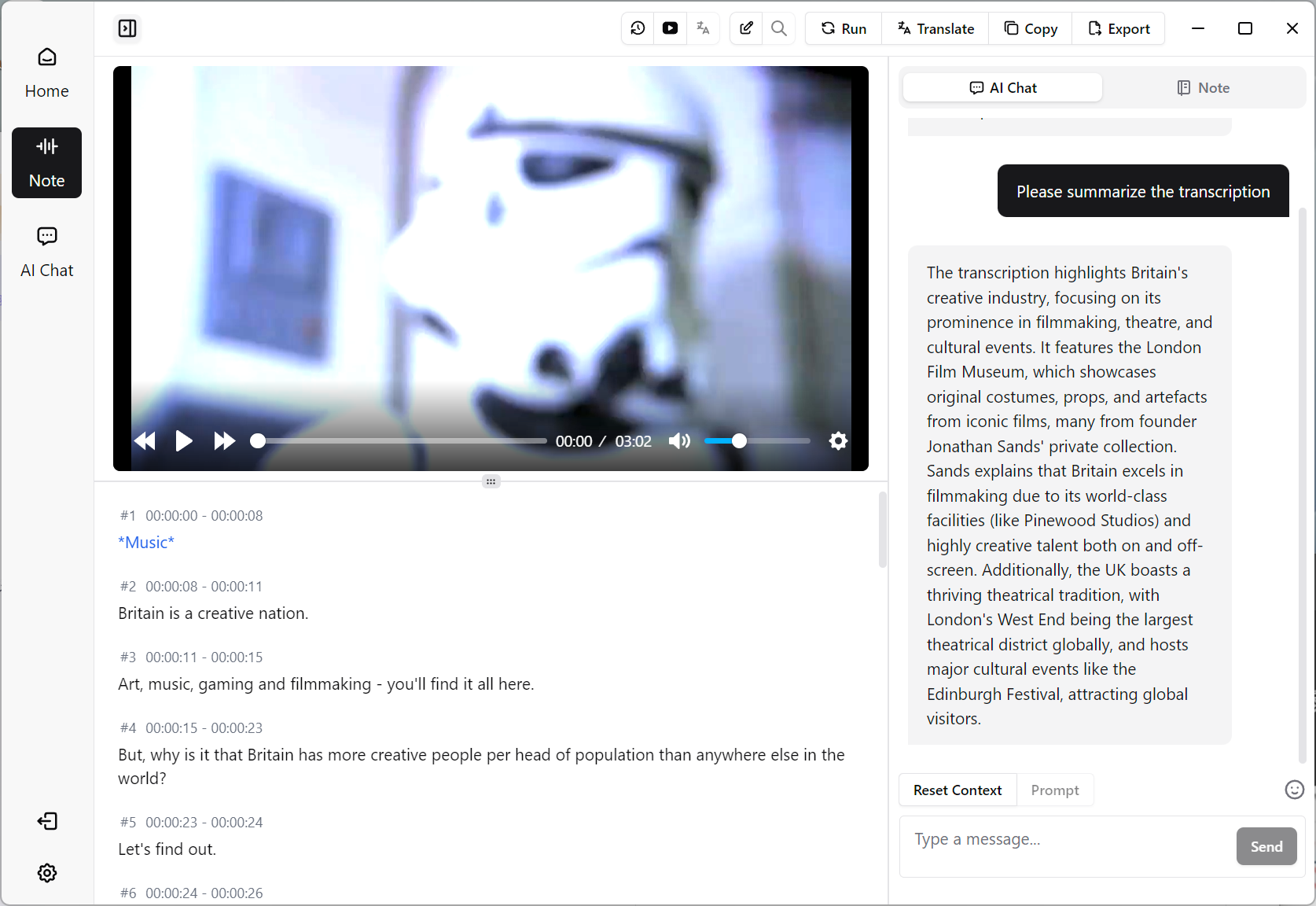The height and width of the screenshot is (906, 1316).
Task: Click the Run button
Action: 844,28
